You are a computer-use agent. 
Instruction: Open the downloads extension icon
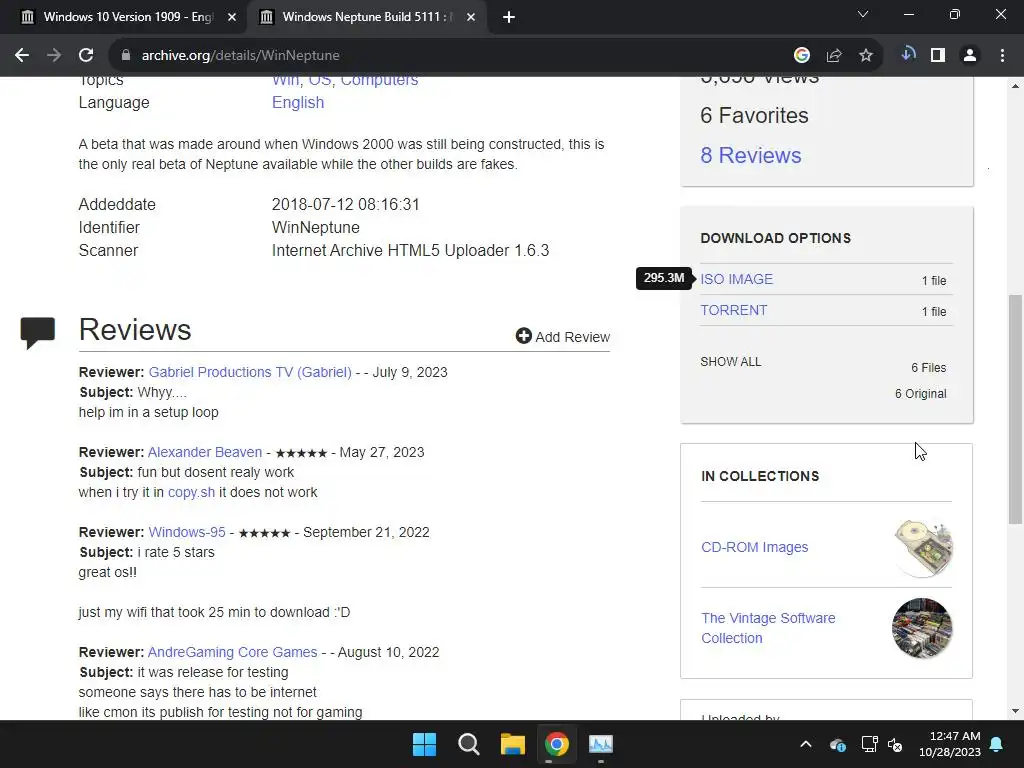click(908, 54)
